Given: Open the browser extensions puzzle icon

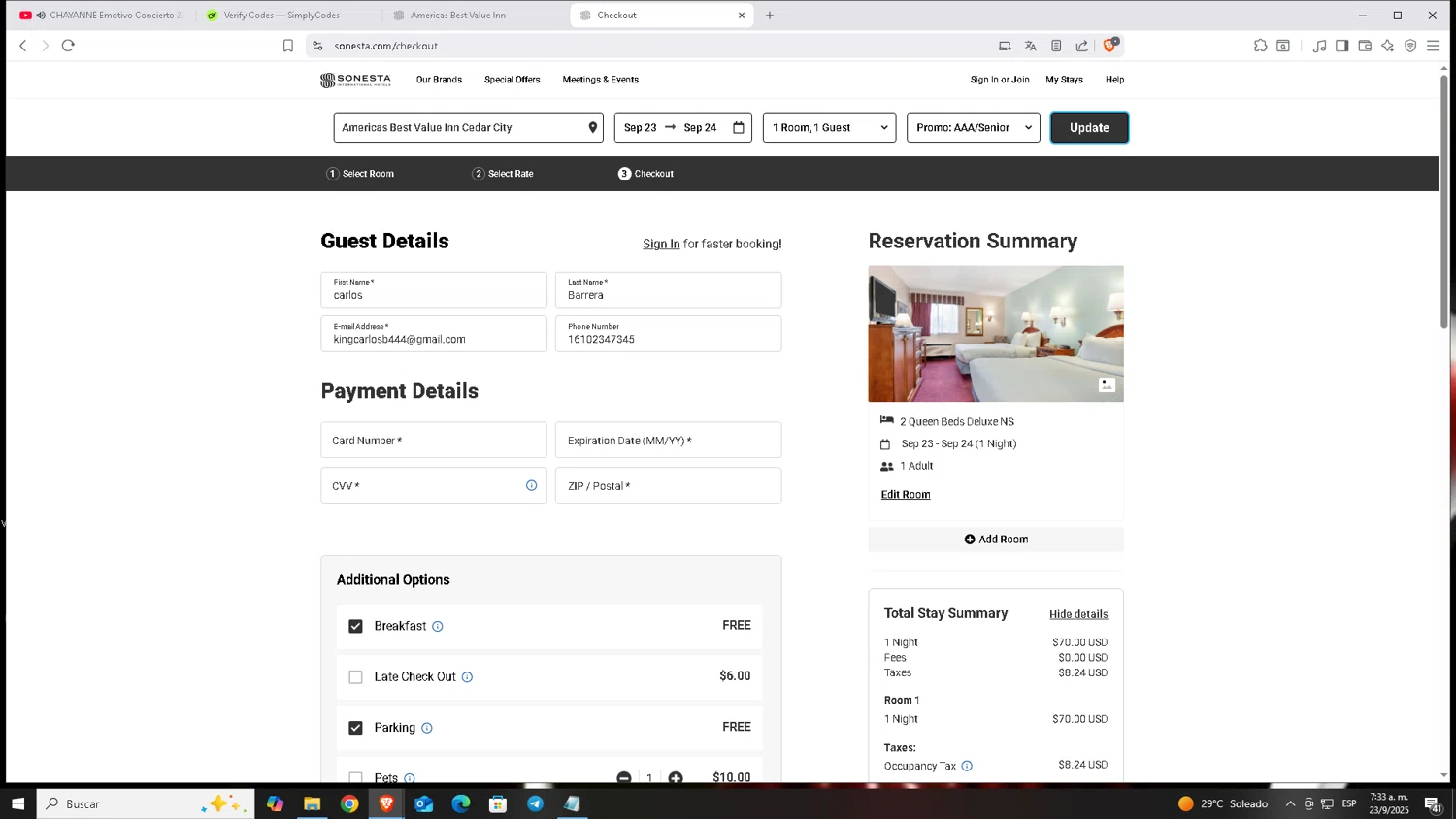Looking at the screenshot, I should (1260, 46).
